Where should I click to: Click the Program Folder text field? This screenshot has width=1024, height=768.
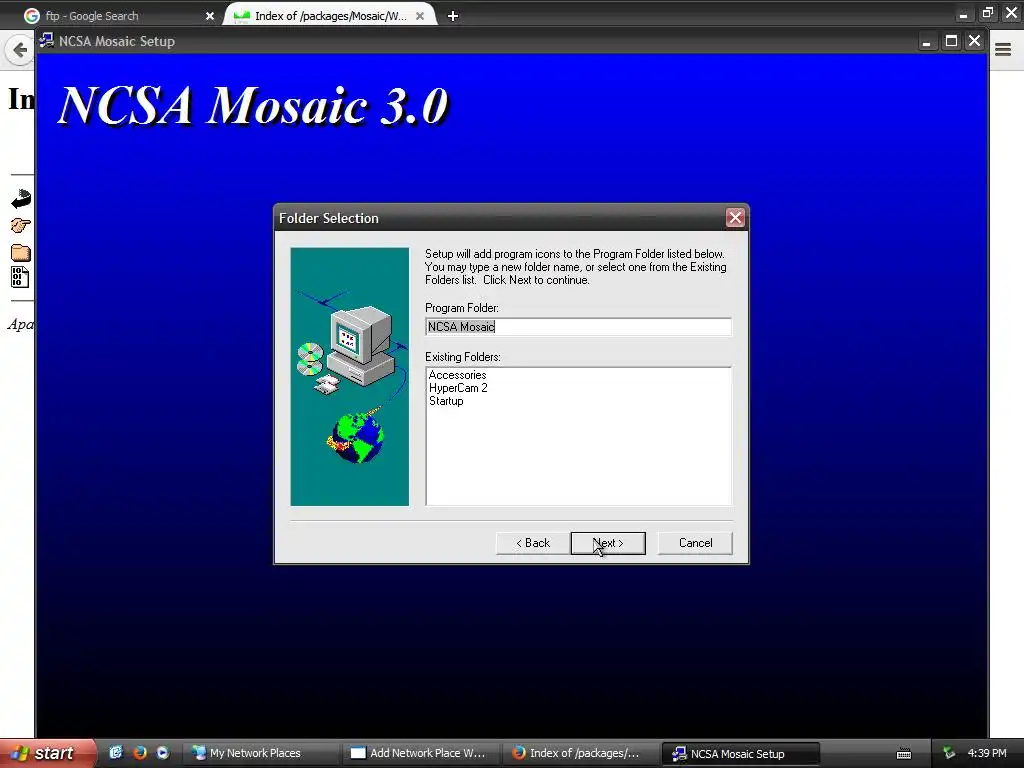click(578, 327)
